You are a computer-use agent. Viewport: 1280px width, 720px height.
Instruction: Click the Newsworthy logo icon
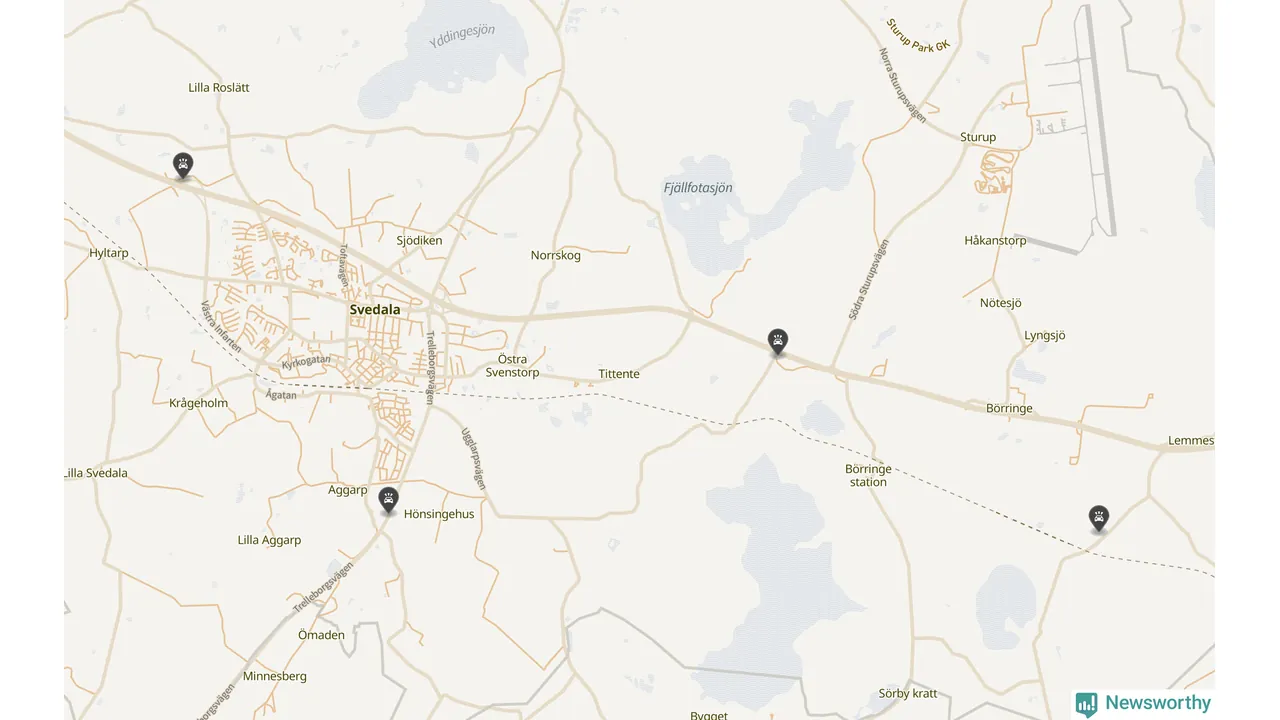point(1086,704)
